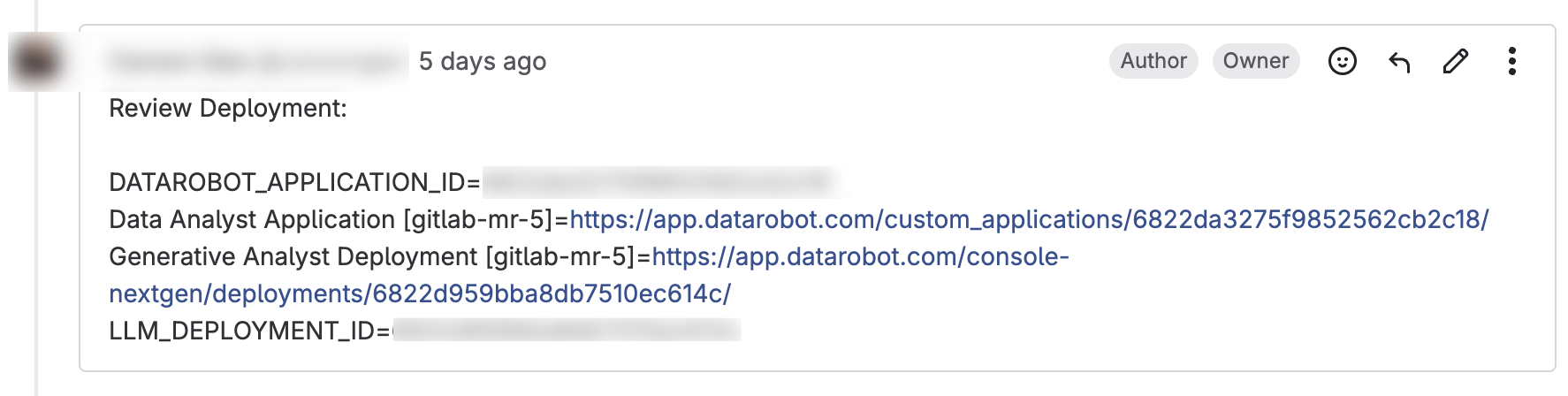
Task: Click the DATAROBOT_APPLICATION_ID label text
Action: (294, 182)
